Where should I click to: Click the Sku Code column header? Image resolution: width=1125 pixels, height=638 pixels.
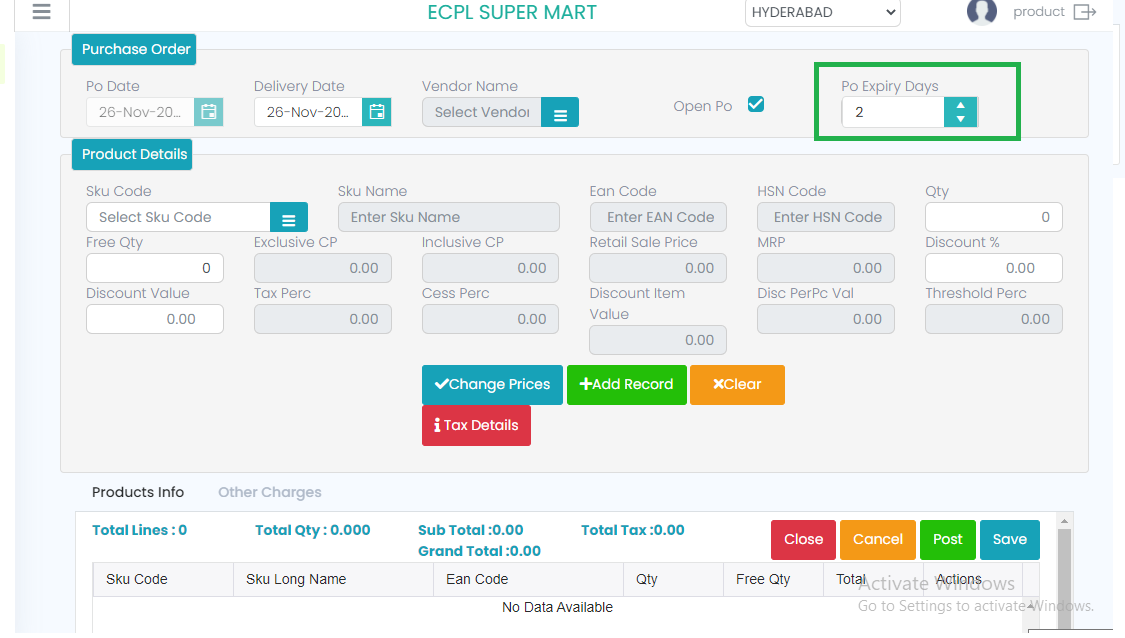click(x=163, y=579)
